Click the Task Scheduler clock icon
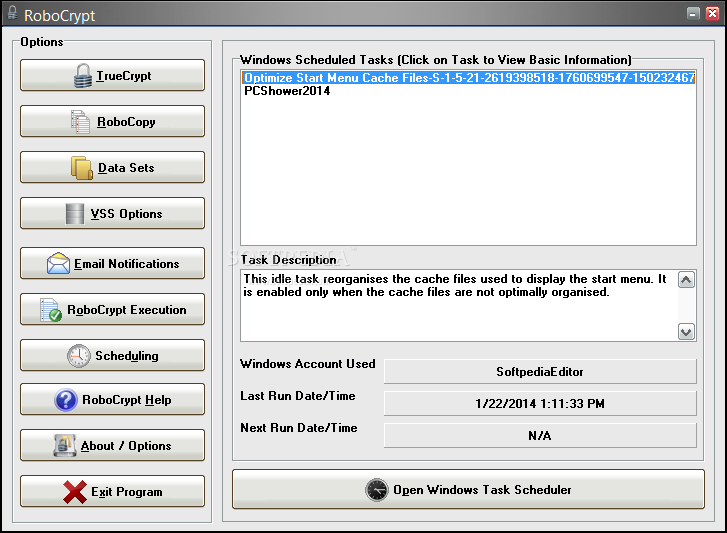Screen dimensions: 727x533 click(376, 490)
